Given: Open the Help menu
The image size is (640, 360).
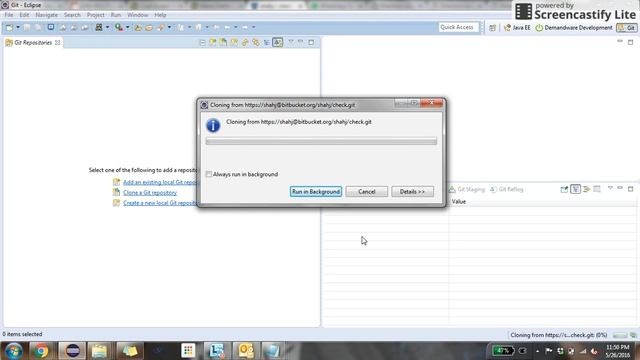Looking at the screenshot, I should point(160,15).
